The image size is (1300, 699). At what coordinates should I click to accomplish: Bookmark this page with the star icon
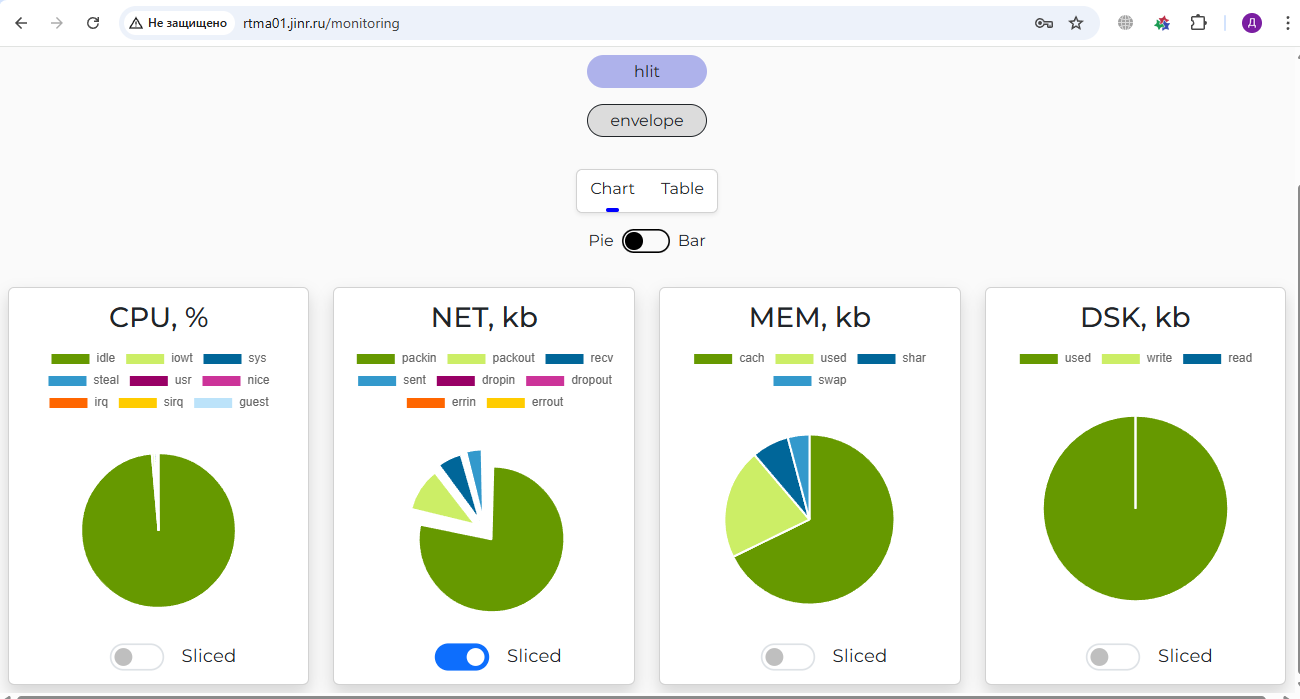1076,23
